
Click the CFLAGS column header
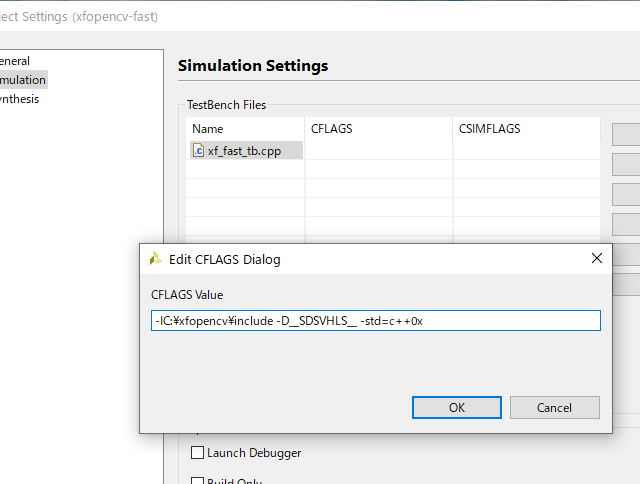click(332, 129)
